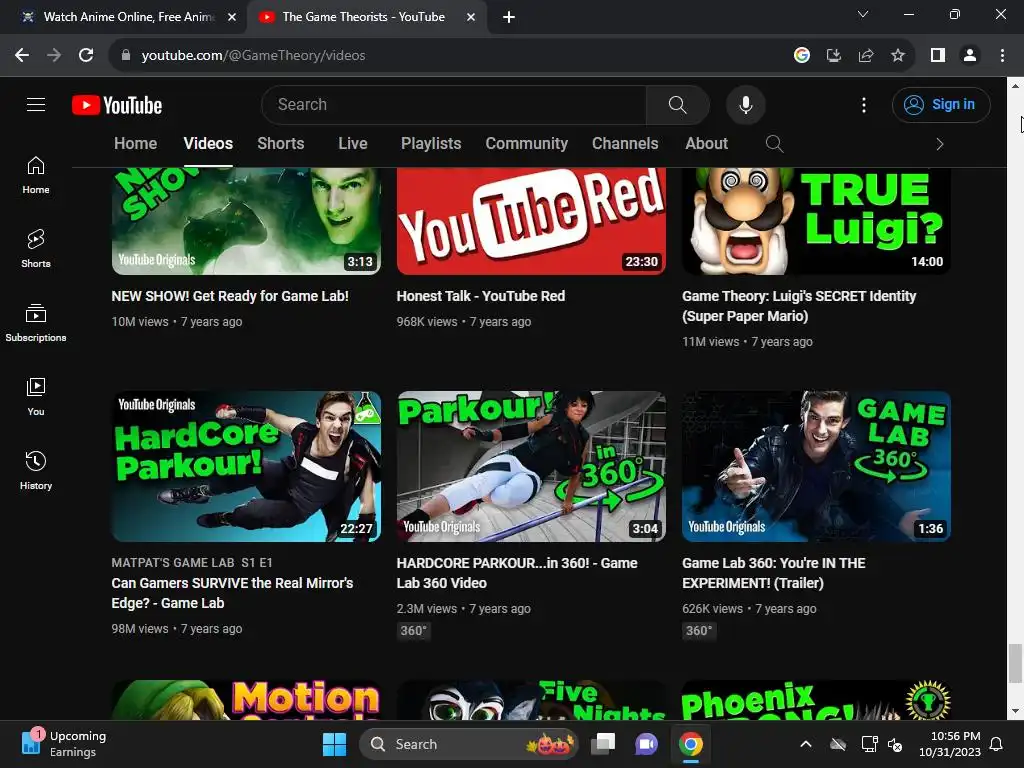Click the YouTube search input field
The image size is (1024, 768).
454,104
